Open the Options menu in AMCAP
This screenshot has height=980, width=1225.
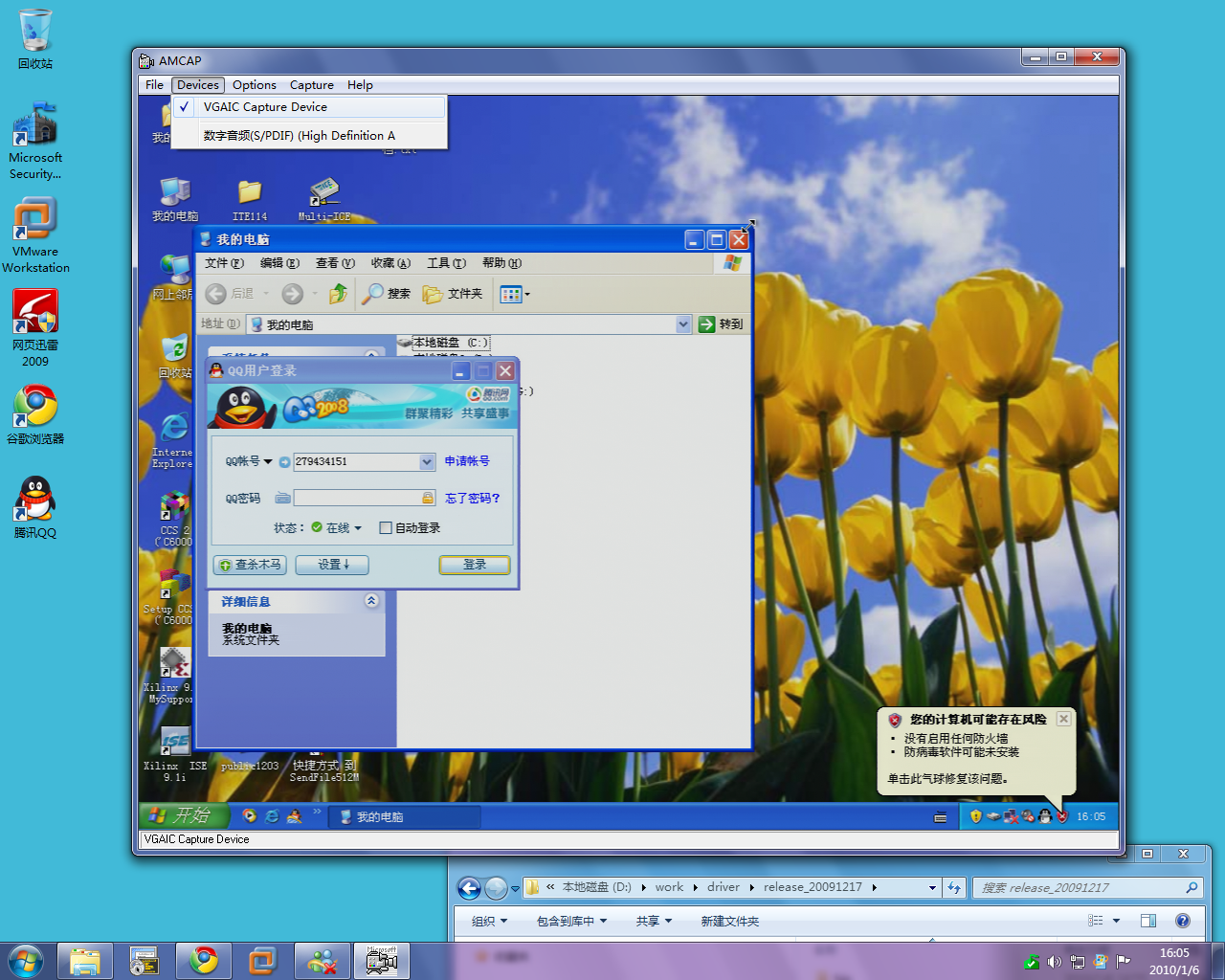click(x=254, y=85)
